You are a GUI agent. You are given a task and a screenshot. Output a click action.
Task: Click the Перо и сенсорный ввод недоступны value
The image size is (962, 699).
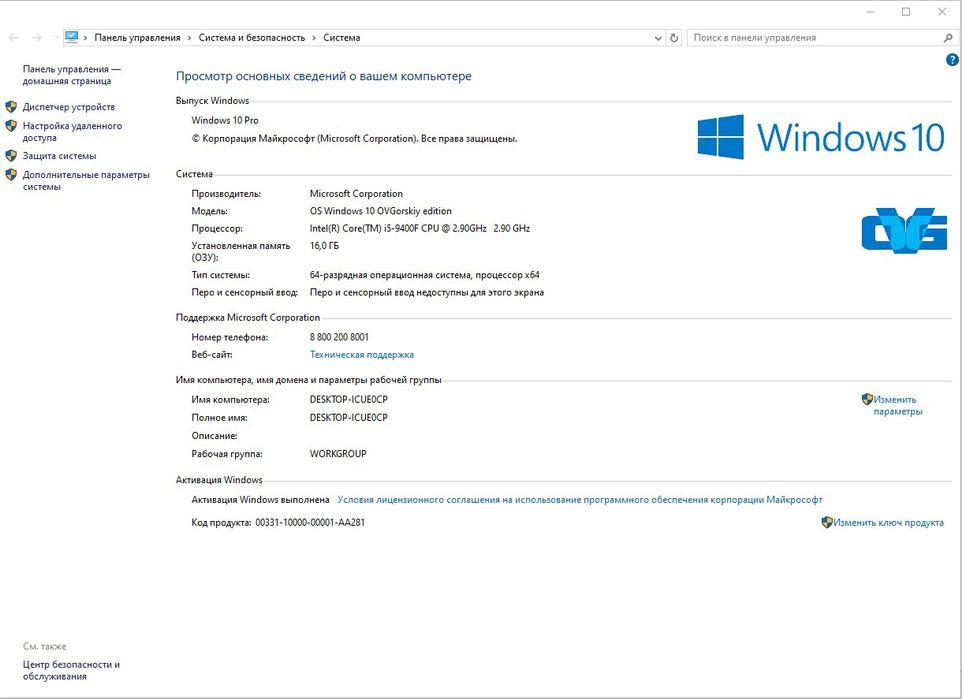(426, 293)
